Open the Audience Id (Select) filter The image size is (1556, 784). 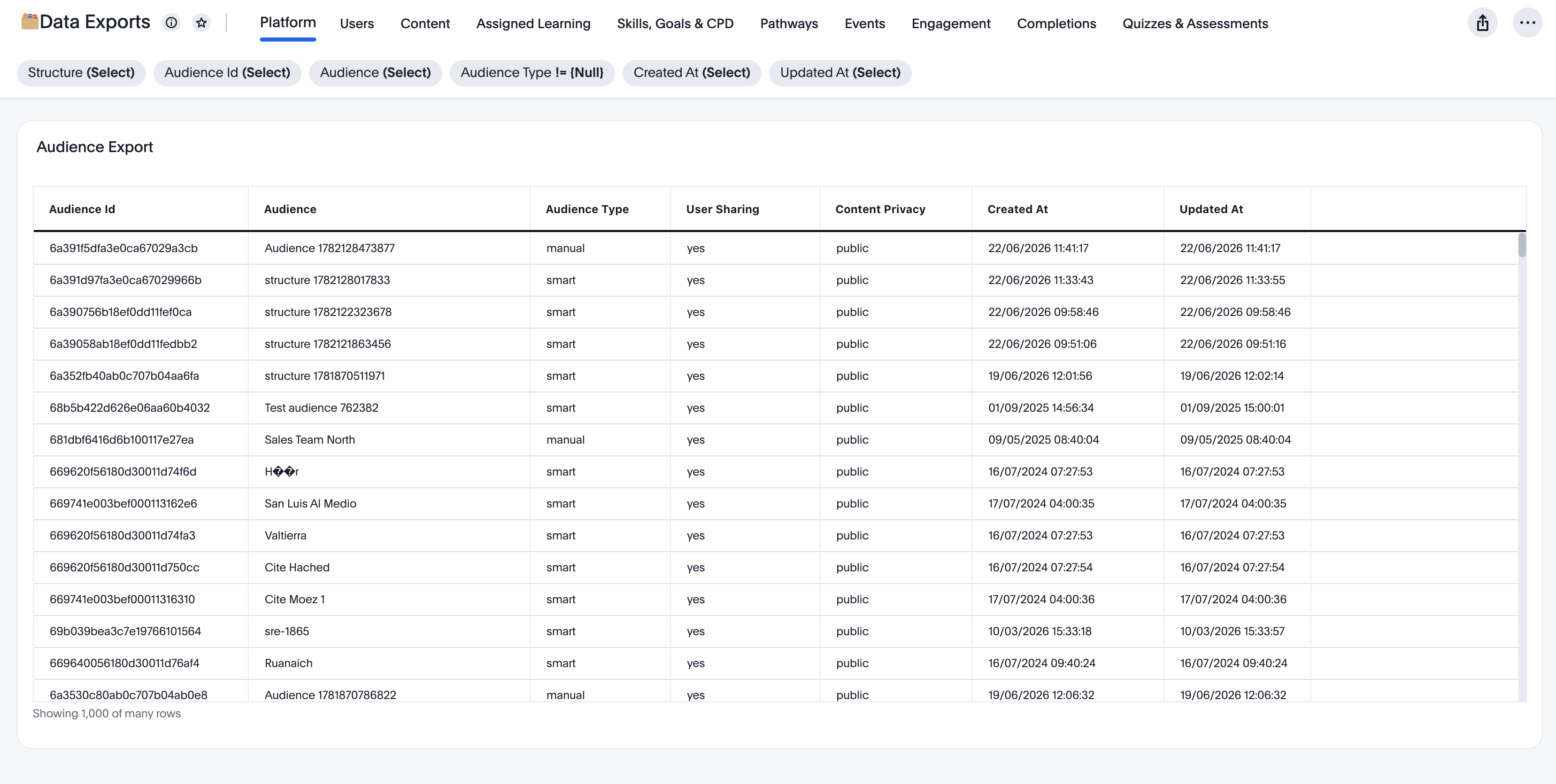tap(227, 72)
